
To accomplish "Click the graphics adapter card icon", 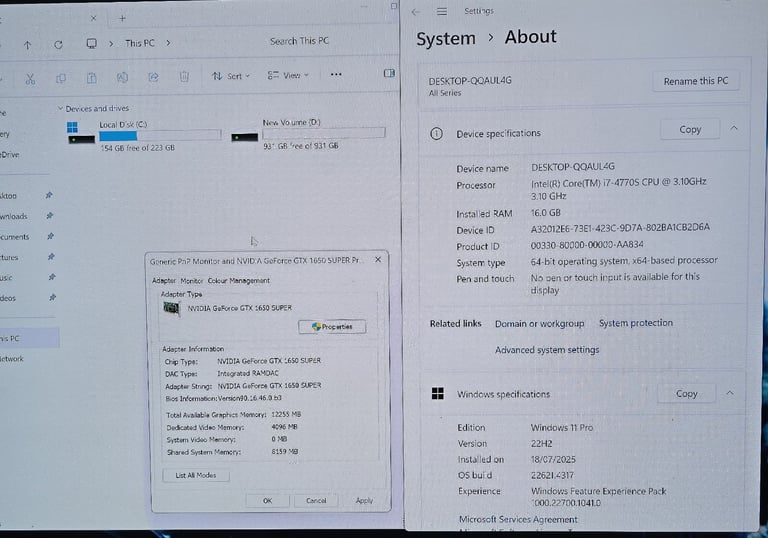I will tap(171, 308).
